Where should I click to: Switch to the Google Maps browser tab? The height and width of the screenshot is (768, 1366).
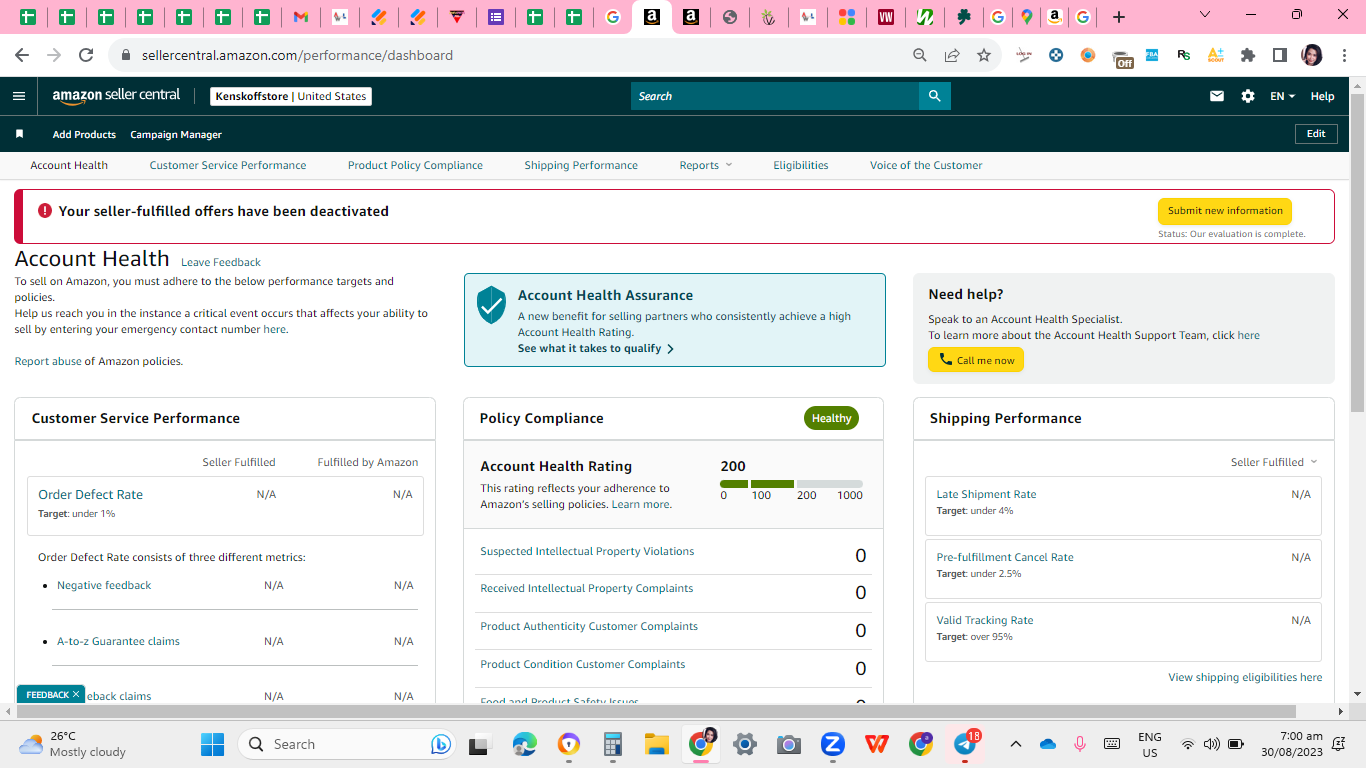tap(1026, 17)
